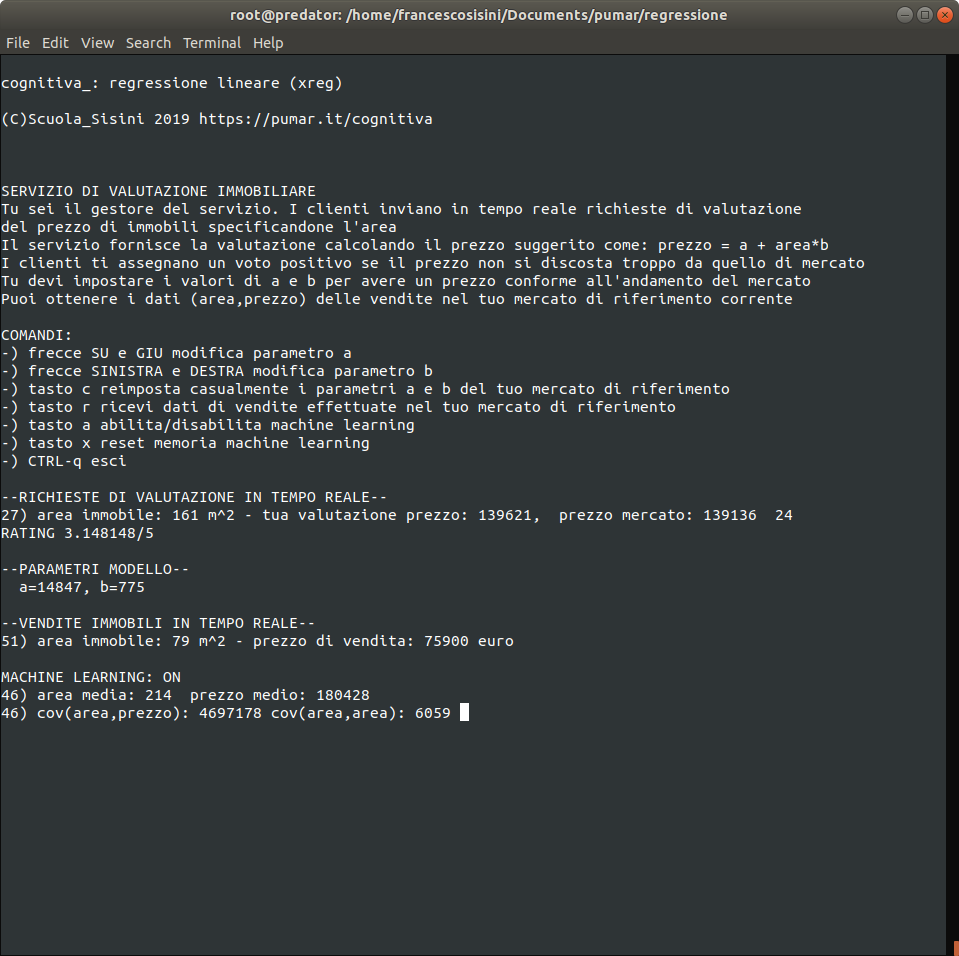Click 'prezzo mercato: 139136' value

[657, 515]
